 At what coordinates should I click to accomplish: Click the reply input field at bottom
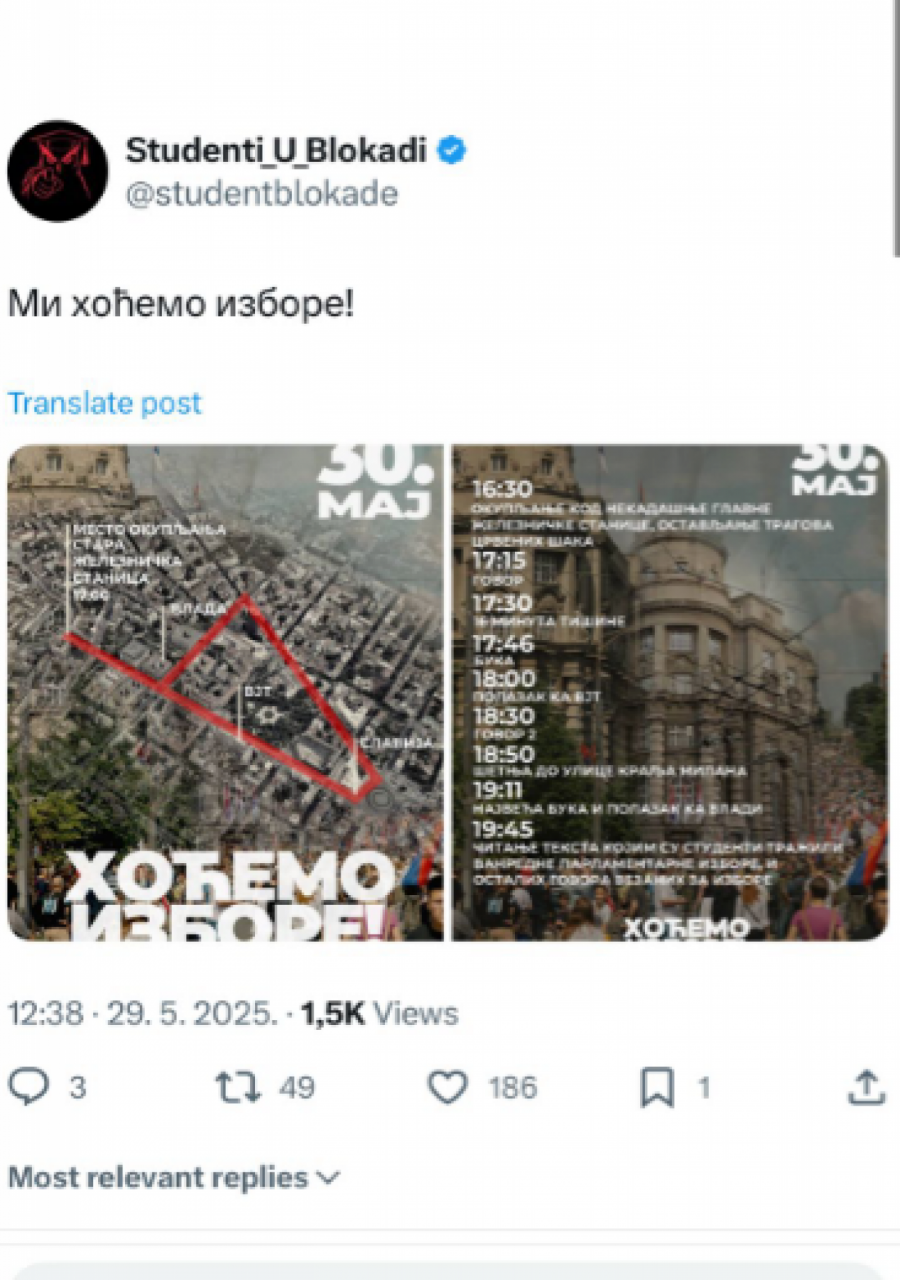pyautogui.click(x=450, y=1272)
